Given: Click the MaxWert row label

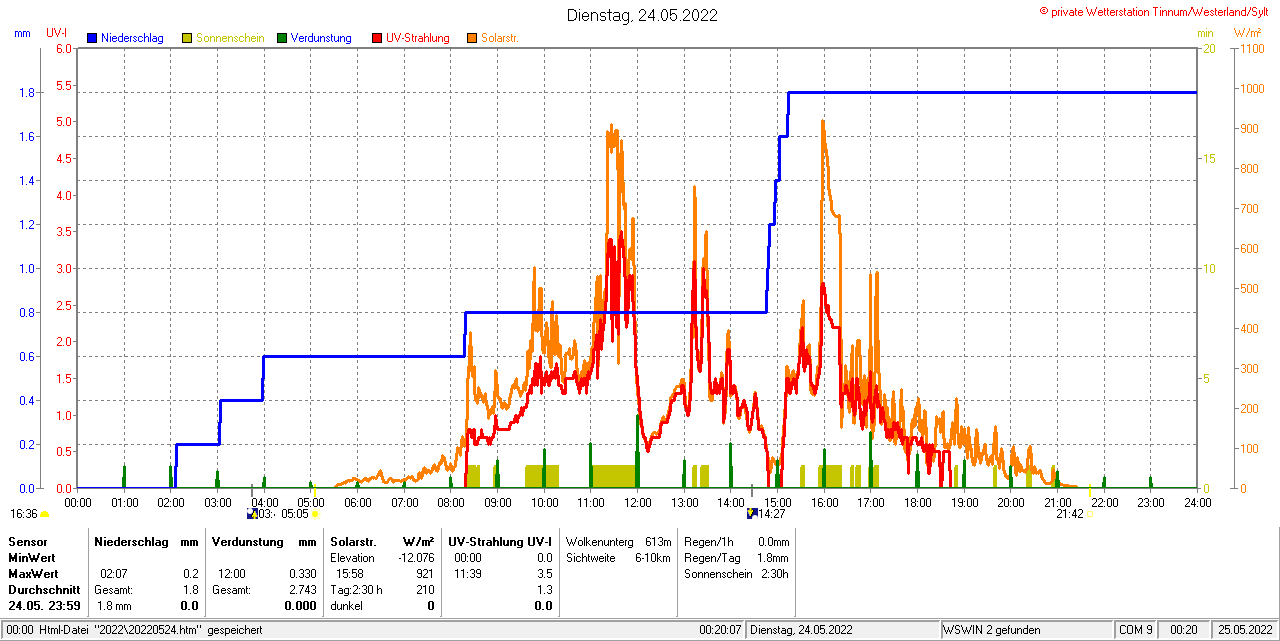Looking at the screenshot, I should (33, 574).
